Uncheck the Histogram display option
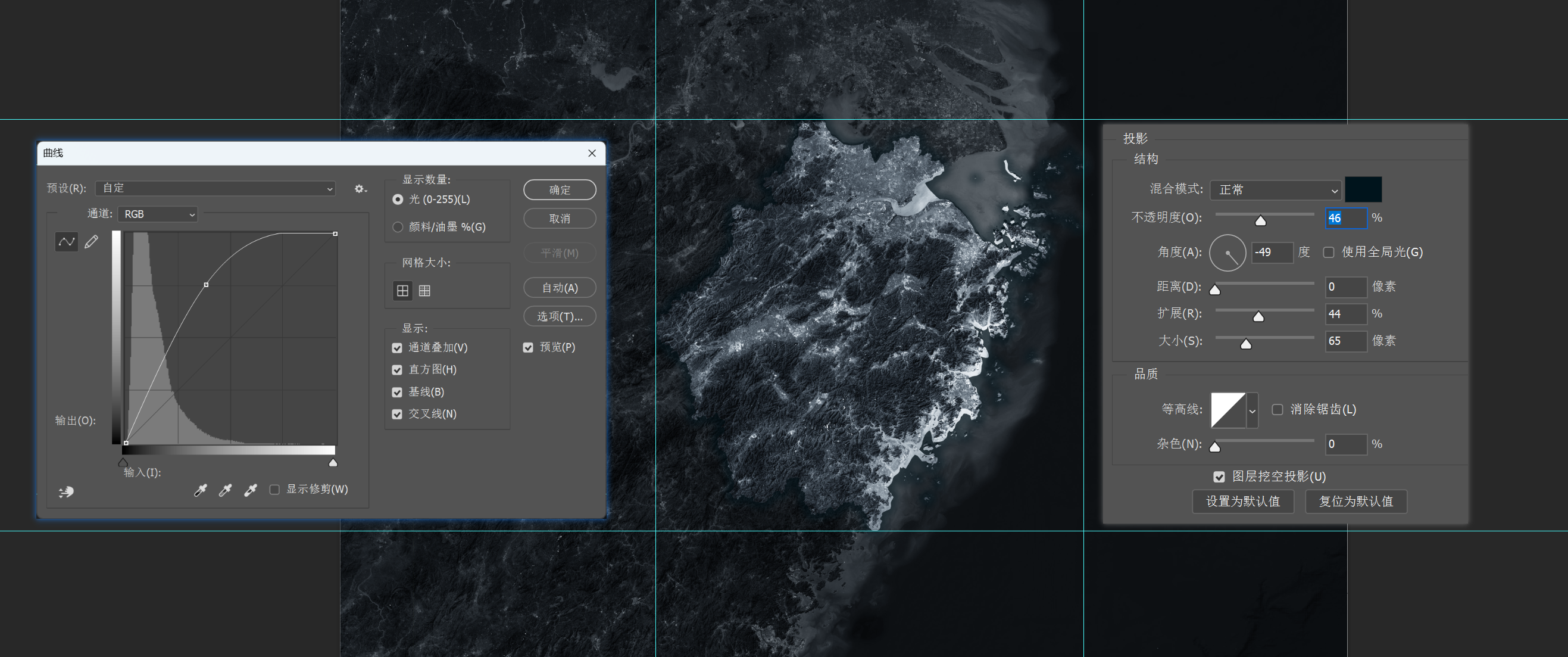 pos(398,370)
